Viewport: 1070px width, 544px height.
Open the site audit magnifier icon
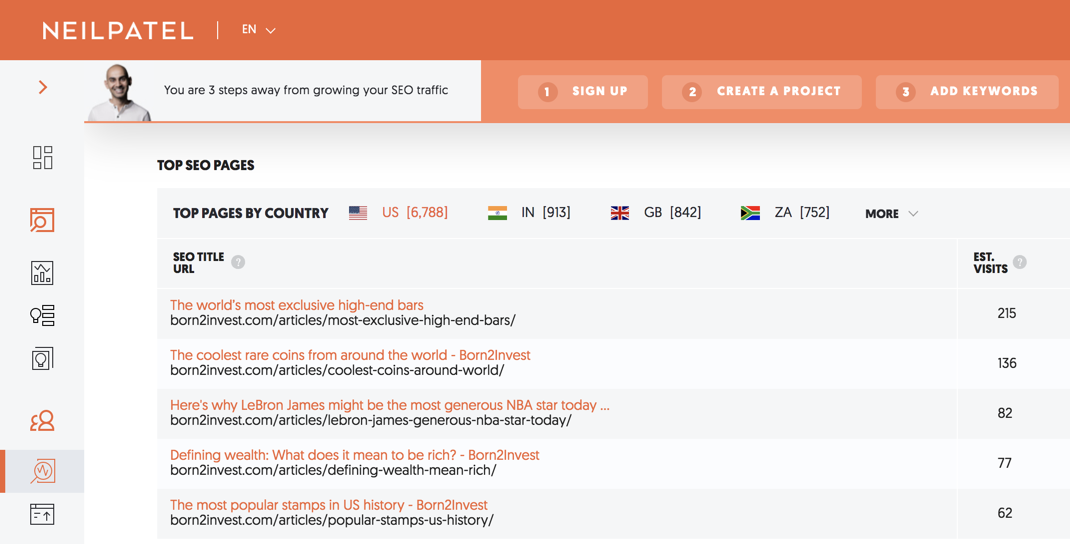(42, 220)
